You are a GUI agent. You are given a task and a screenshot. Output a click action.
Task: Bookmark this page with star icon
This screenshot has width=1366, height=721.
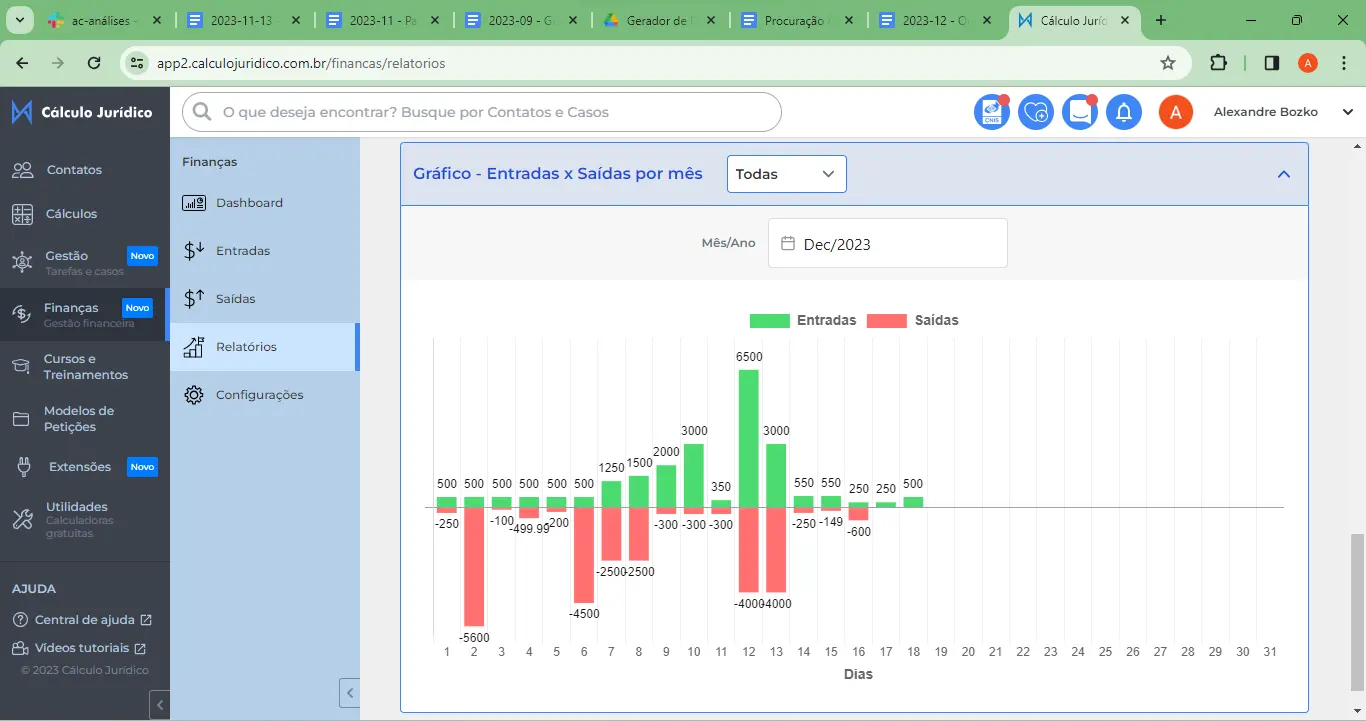coord(1168,63)
